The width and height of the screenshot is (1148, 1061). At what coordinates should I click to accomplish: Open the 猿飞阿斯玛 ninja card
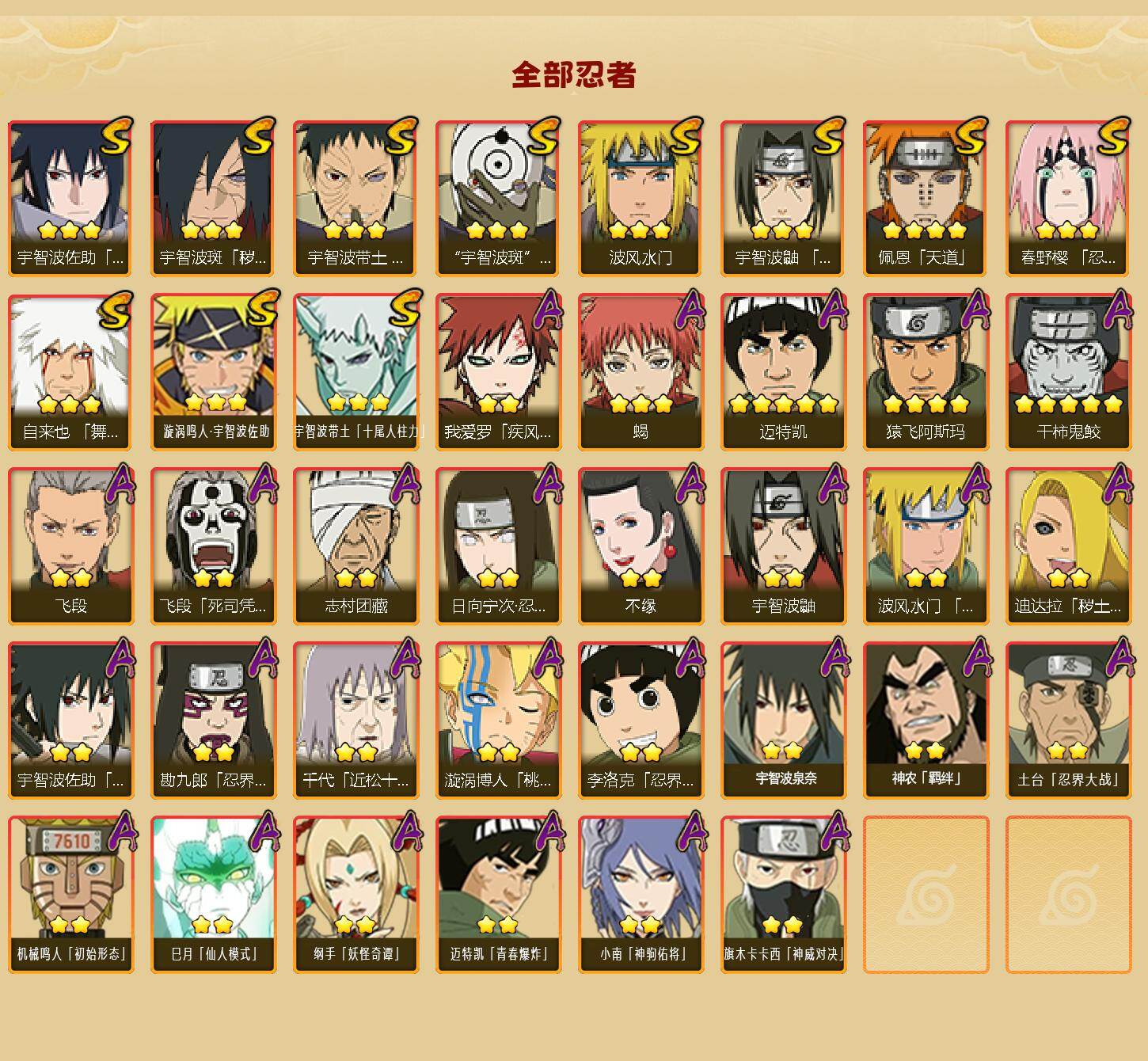[926, 372]
